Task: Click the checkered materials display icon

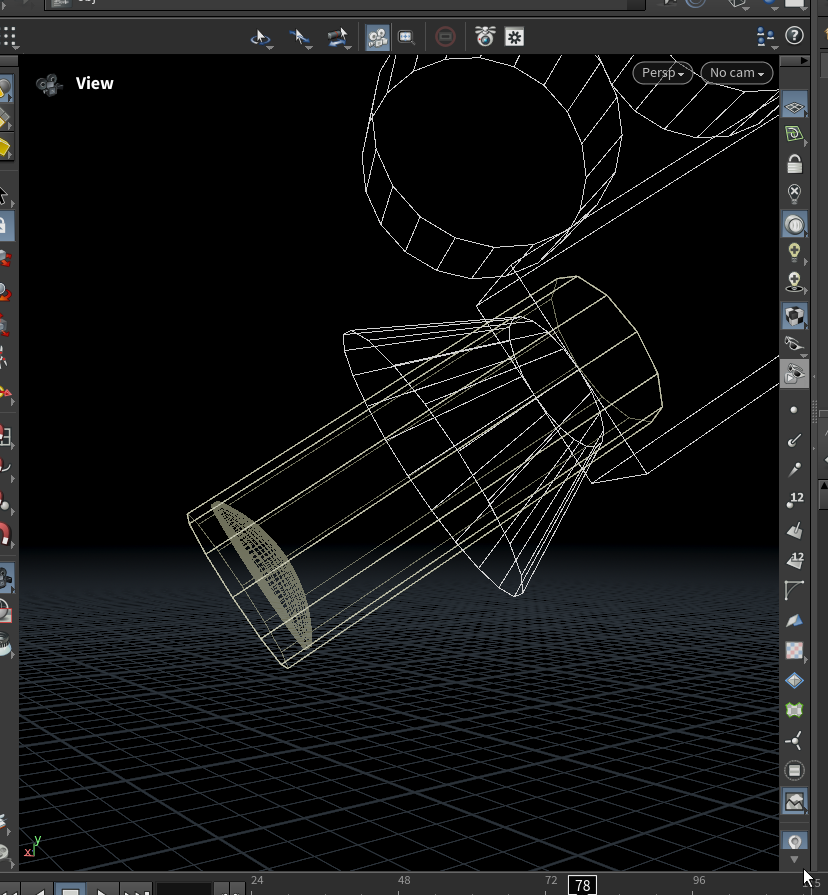Action: tap(794, 651)
